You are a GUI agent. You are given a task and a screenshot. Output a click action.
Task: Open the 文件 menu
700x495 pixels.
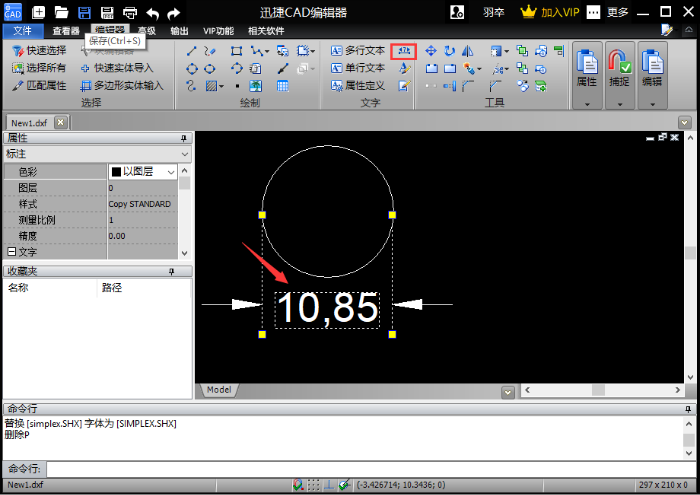point(23,31)
